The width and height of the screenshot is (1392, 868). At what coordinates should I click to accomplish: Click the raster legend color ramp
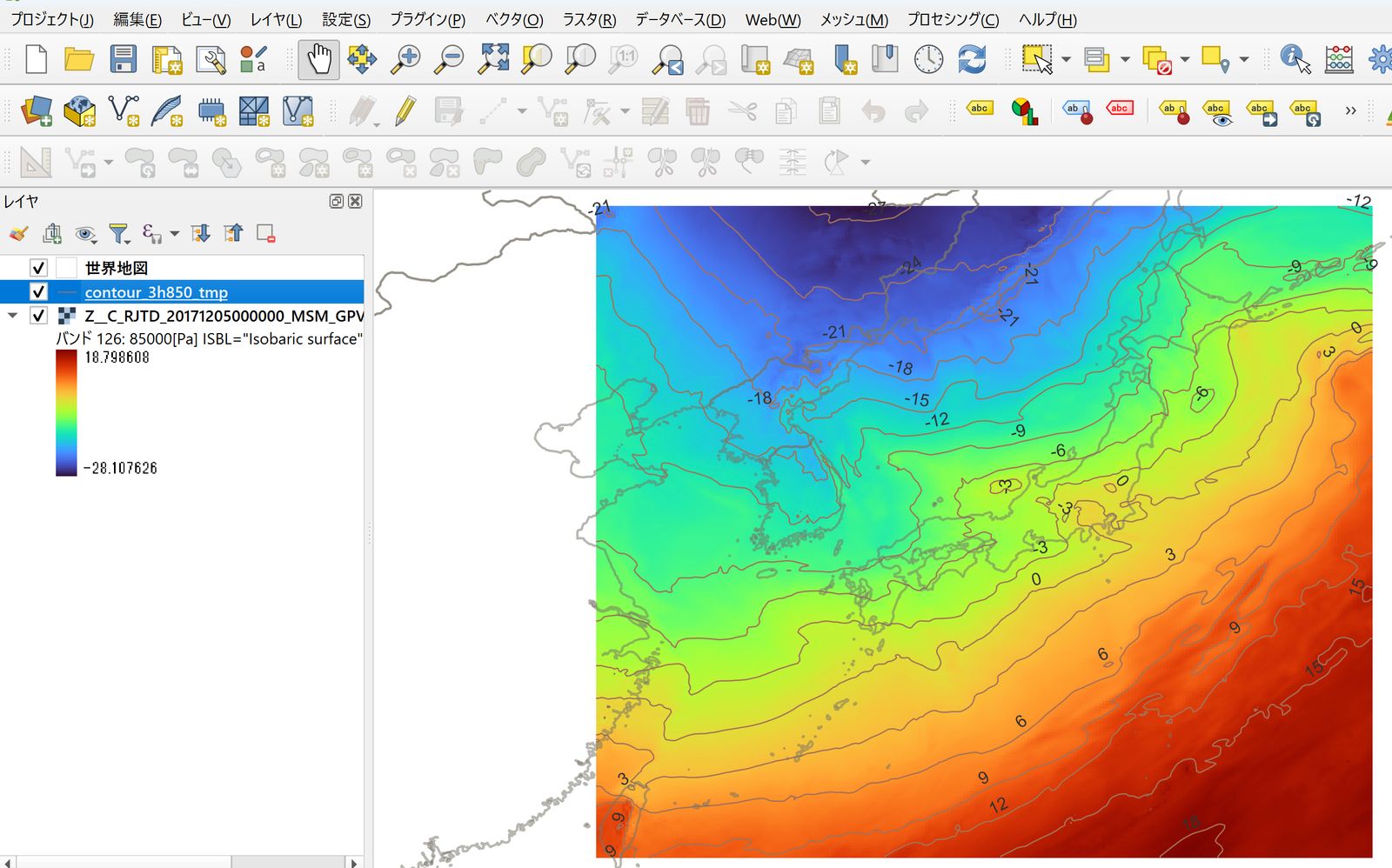click(x=67, y=413)
